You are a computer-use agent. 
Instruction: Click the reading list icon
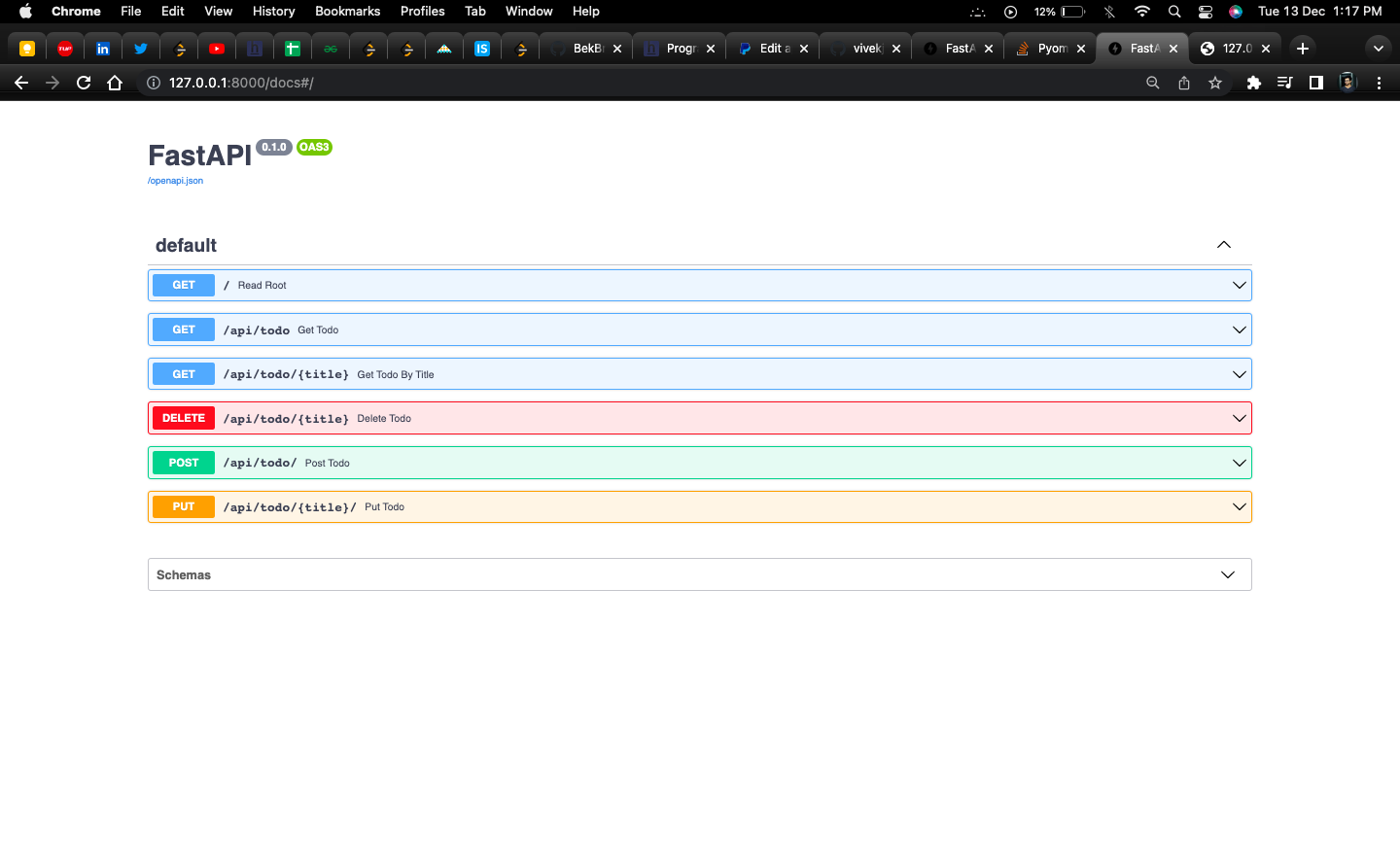[1284, 83]
